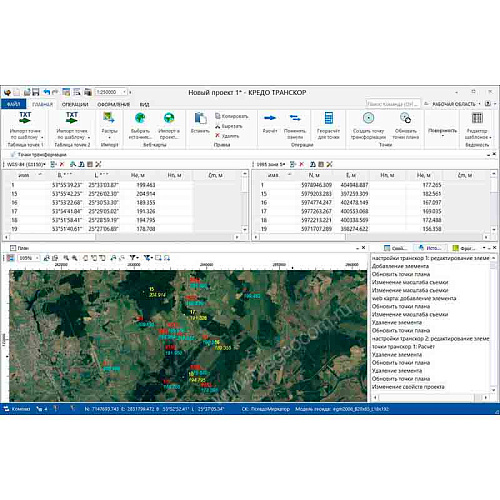This screenshot has height=500, width=500.
Task: Switch to the ОПЕРАЦИИ ribbon tab
Action: pyautogui.click(x=75, y=104)
